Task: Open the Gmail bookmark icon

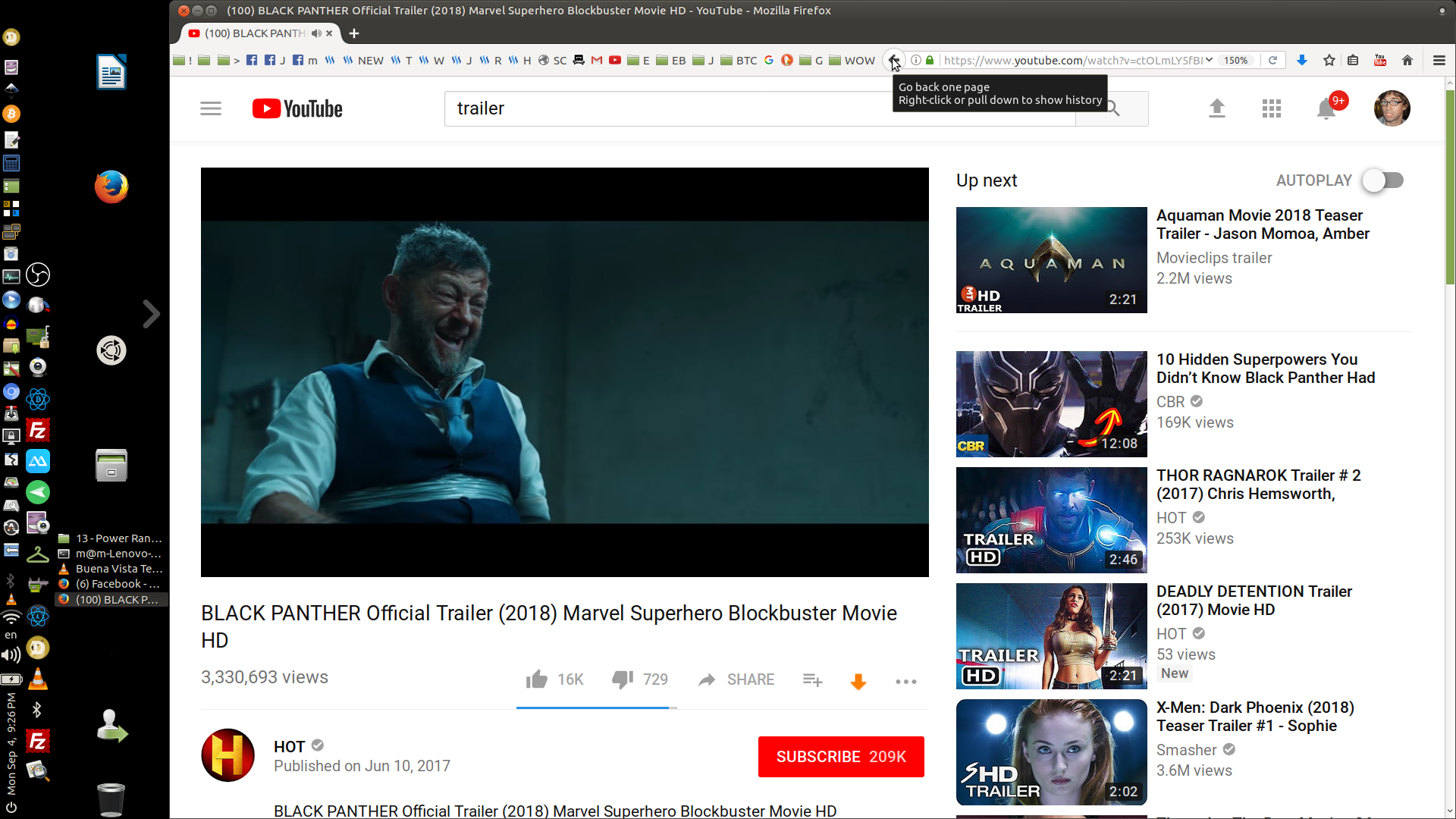Action: coord(597,60)
